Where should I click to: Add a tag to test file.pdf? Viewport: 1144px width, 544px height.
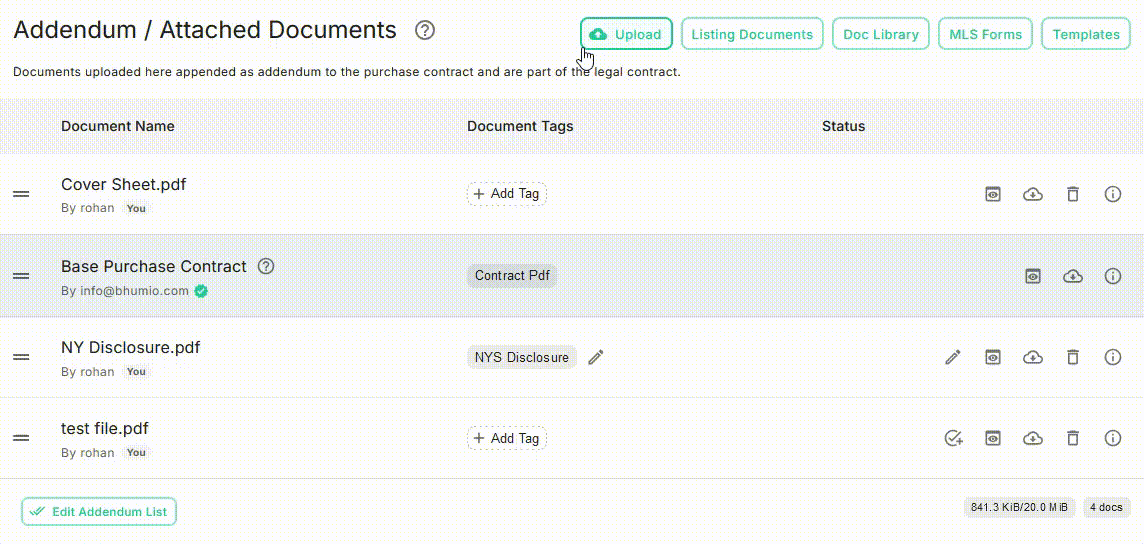coord(506,438)
